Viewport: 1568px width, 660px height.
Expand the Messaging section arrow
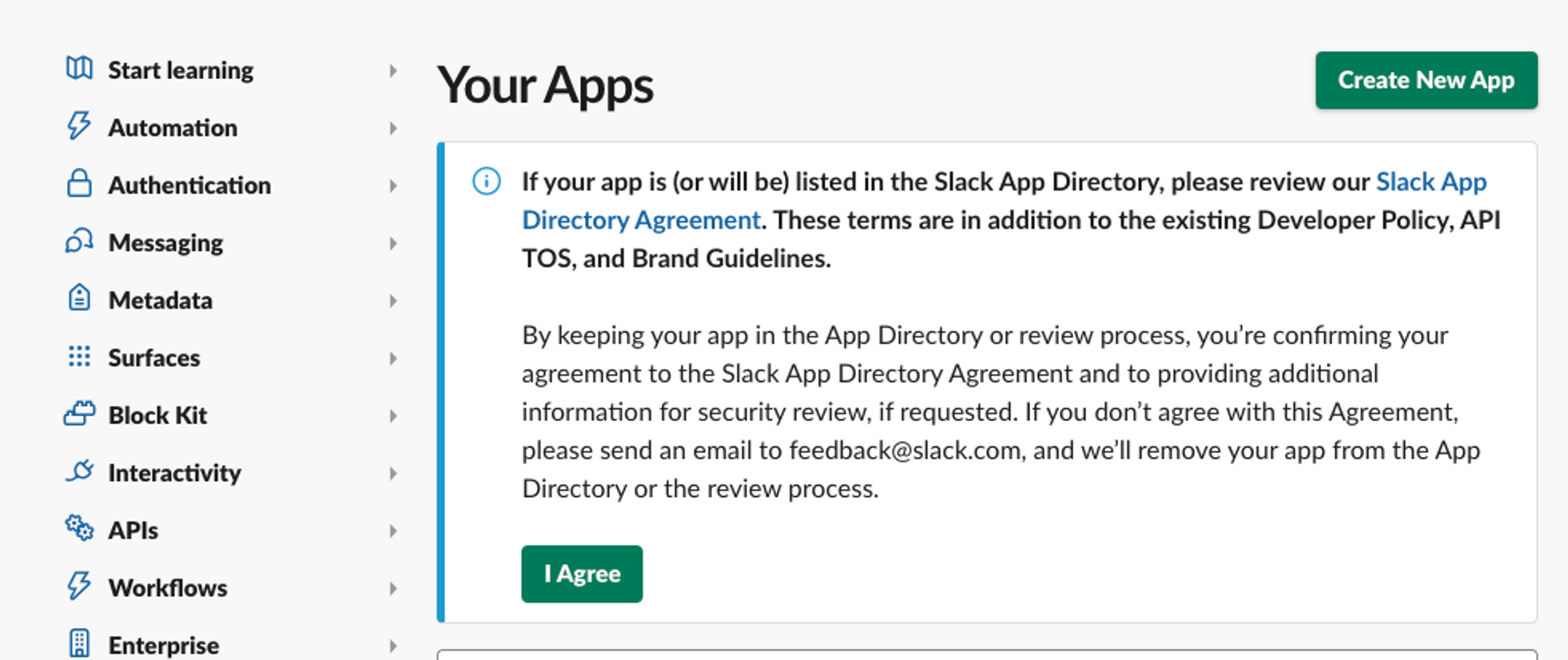[x=393, y=243]
